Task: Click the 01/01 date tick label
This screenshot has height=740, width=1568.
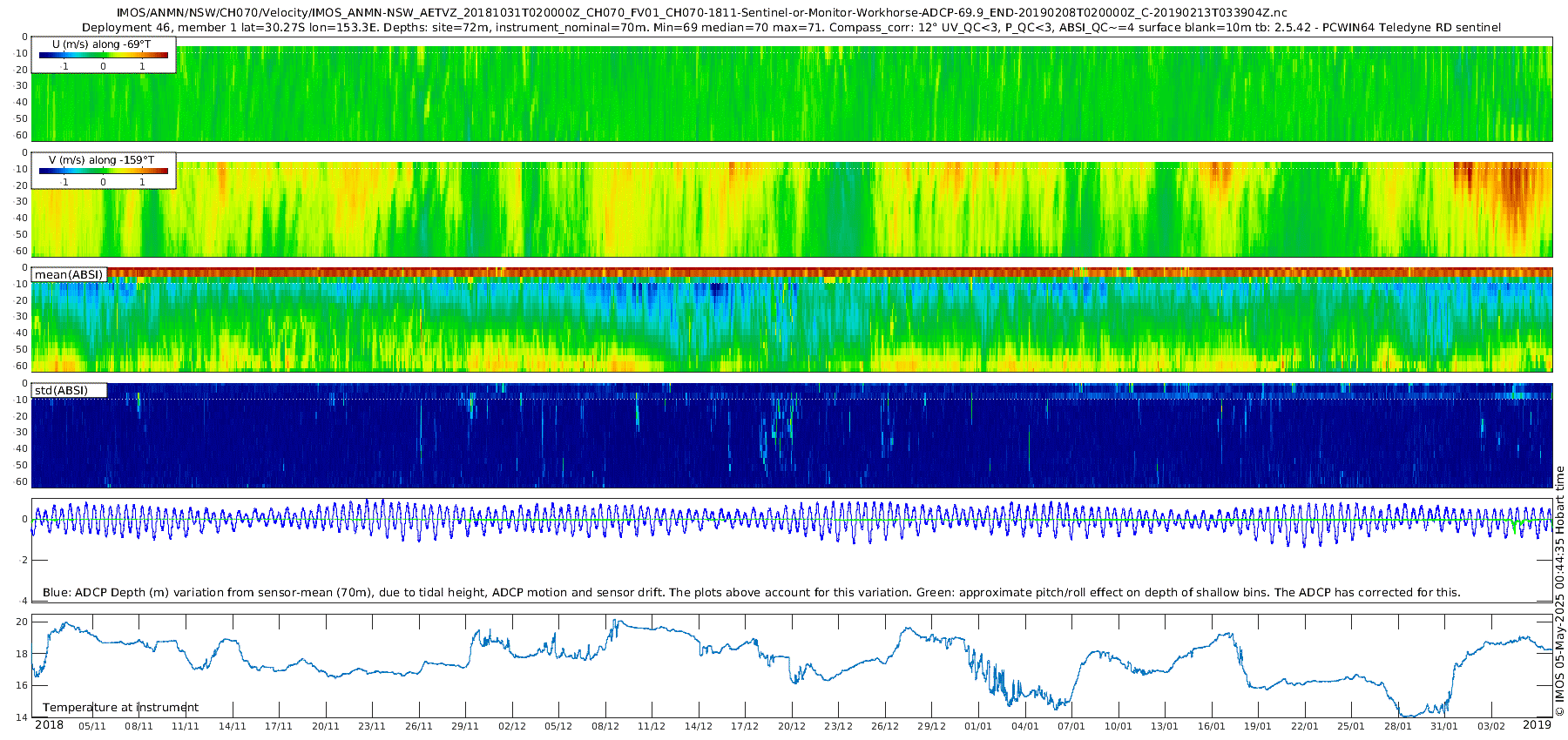Action: (978, 726)
